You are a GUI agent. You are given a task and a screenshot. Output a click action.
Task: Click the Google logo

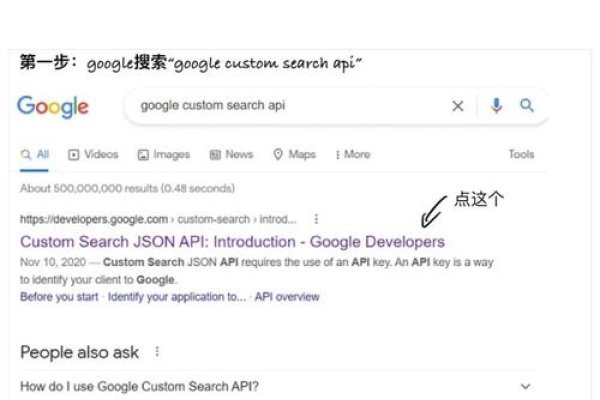click(x=53, y=106)
